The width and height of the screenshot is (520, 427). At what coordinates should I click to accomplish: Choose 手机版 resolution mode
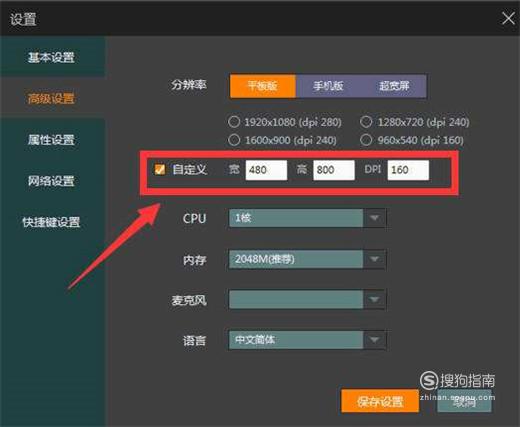pos(328,86)
